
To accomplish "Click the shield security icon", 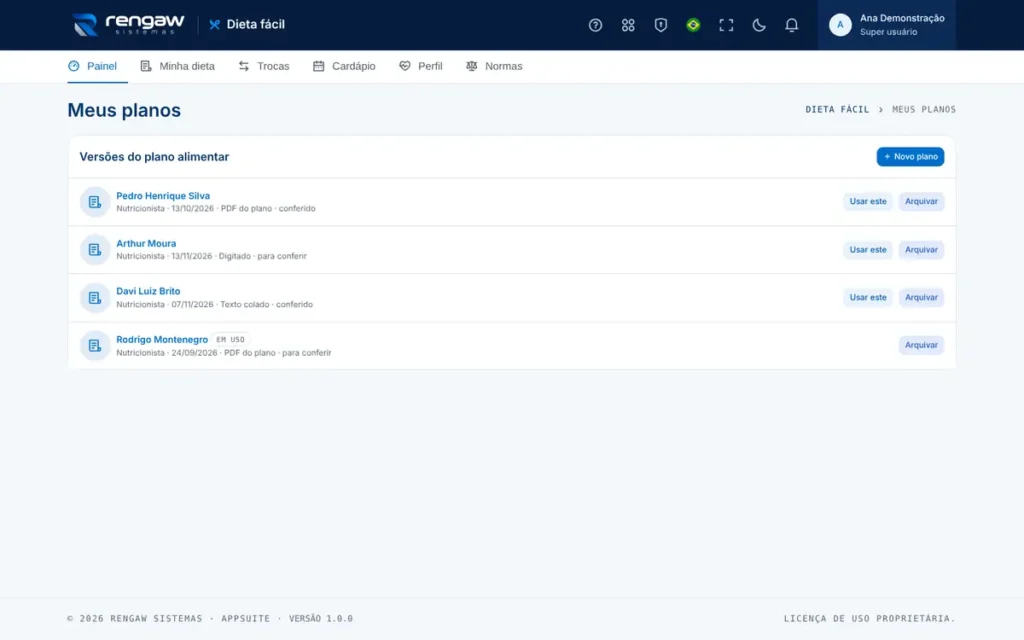I will [660, 25].
